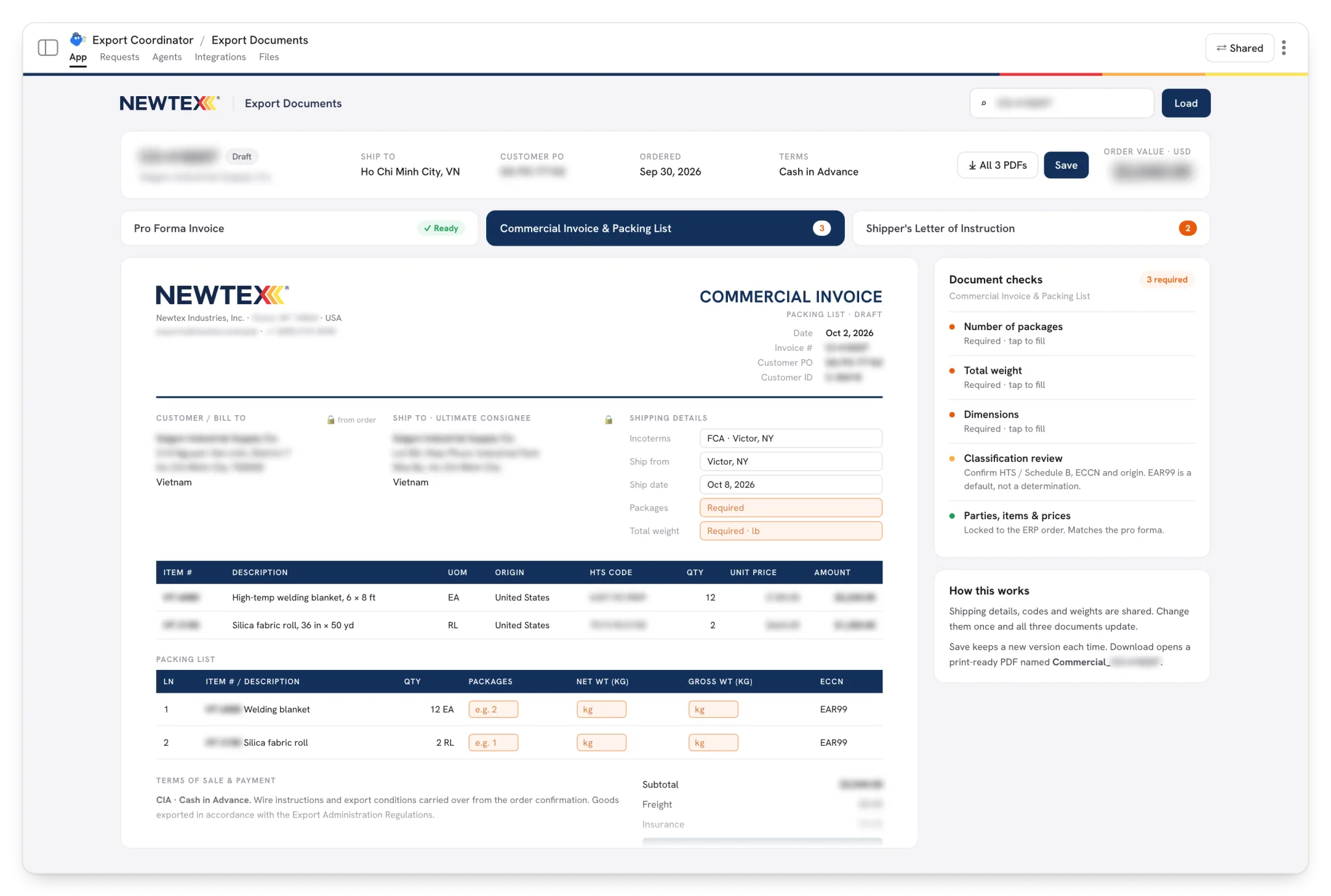The height and width of the screenshot is (896, 1331).
Task: Click Parties, items & prices check
Action: click(x=1072, y=522)
